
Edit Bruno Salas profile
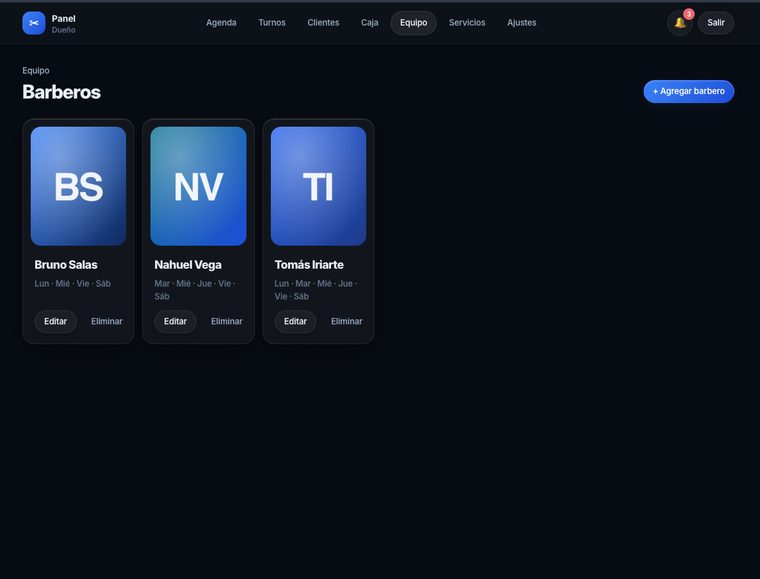55,321
